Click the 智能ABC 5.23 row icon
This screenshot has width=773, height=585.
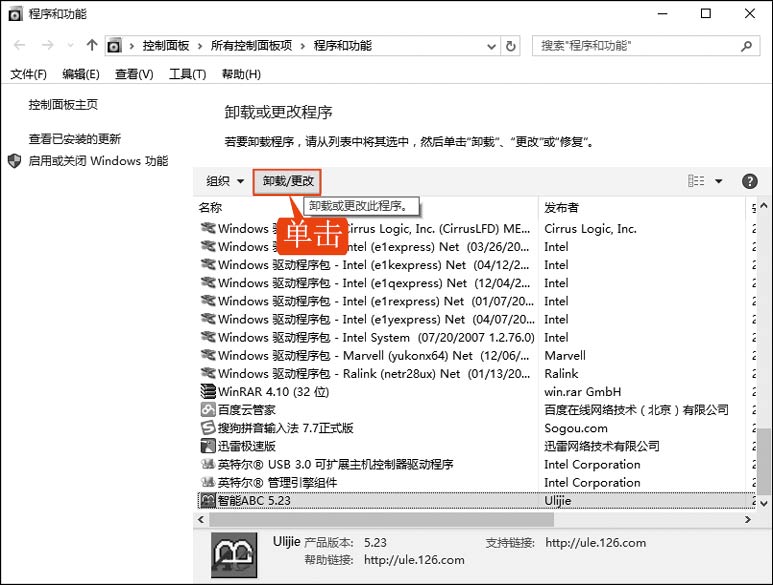tap(208, 501)
